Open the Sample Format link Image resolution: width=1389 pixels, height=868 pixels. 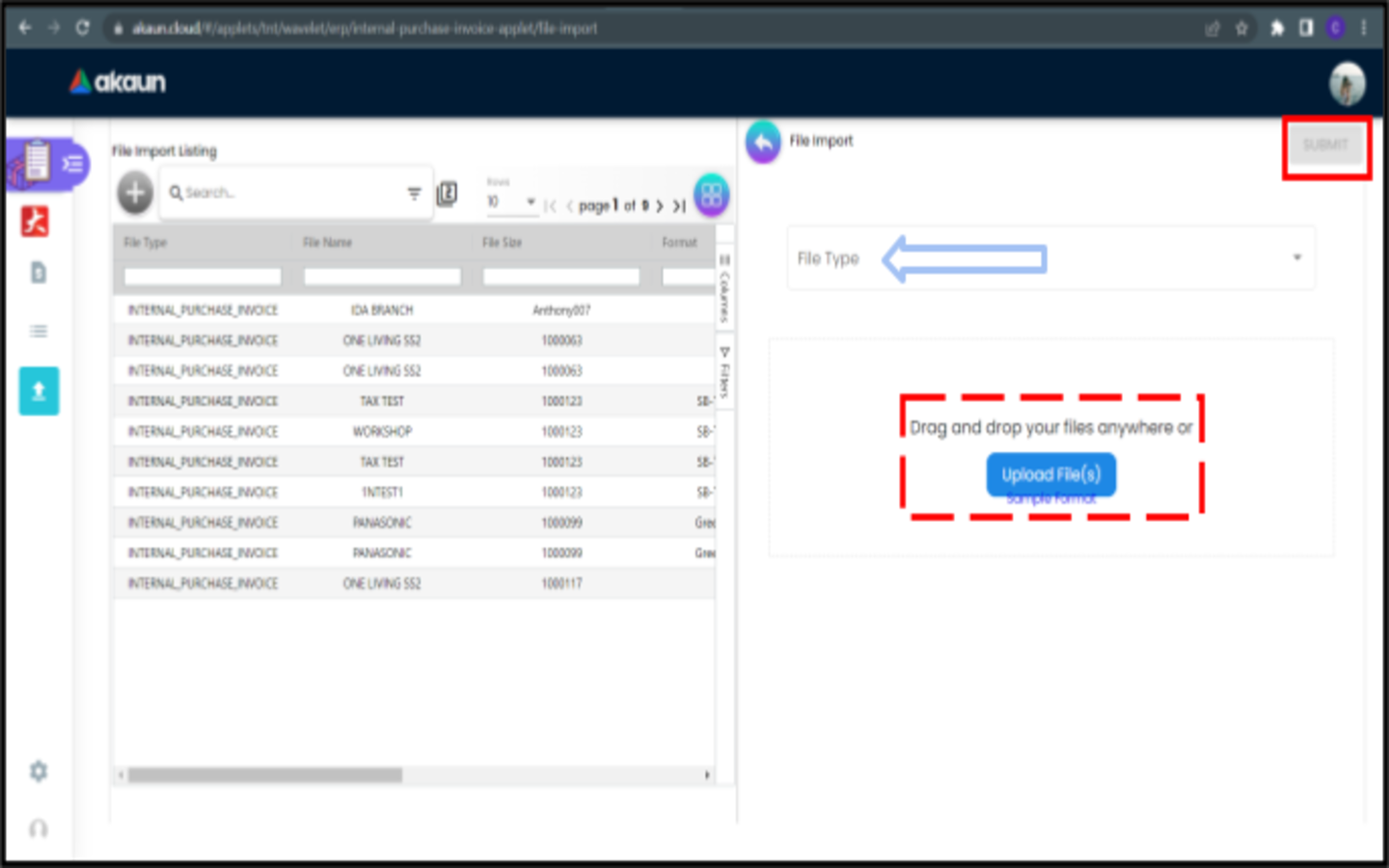1051,499
